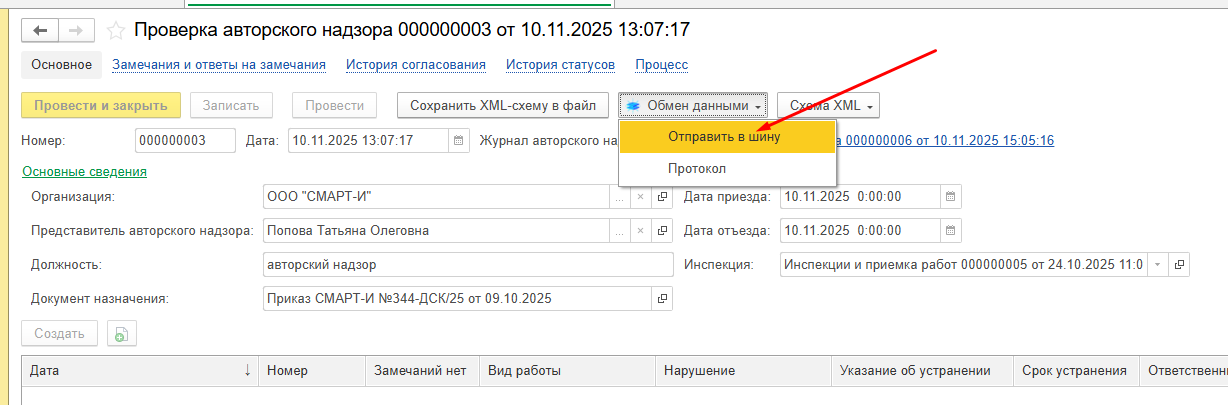Open Документ назначения record card
The height and width of the screenshot is (405, 1228).
662,298
